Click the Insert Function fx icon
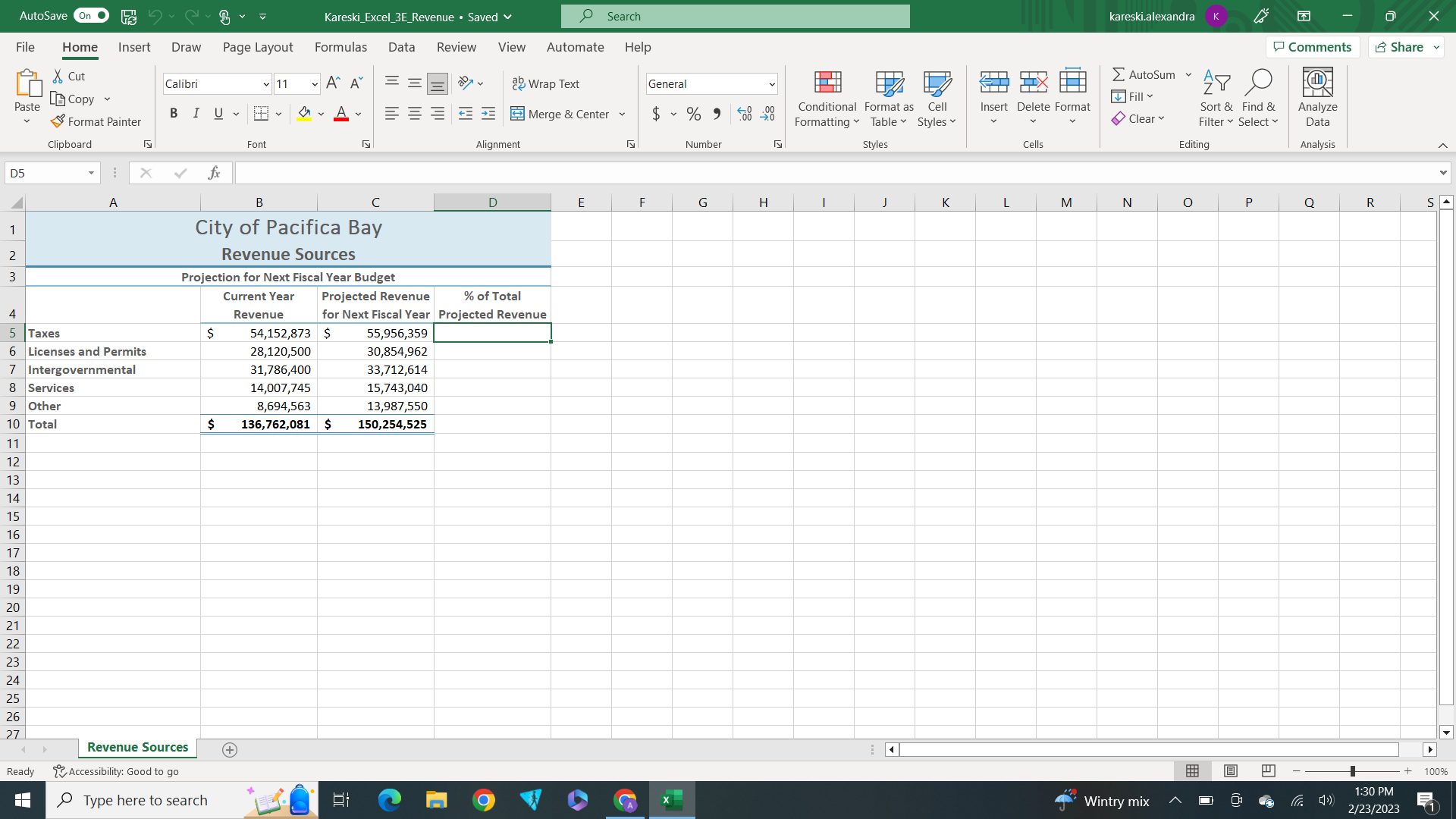 tap(214, 173)
